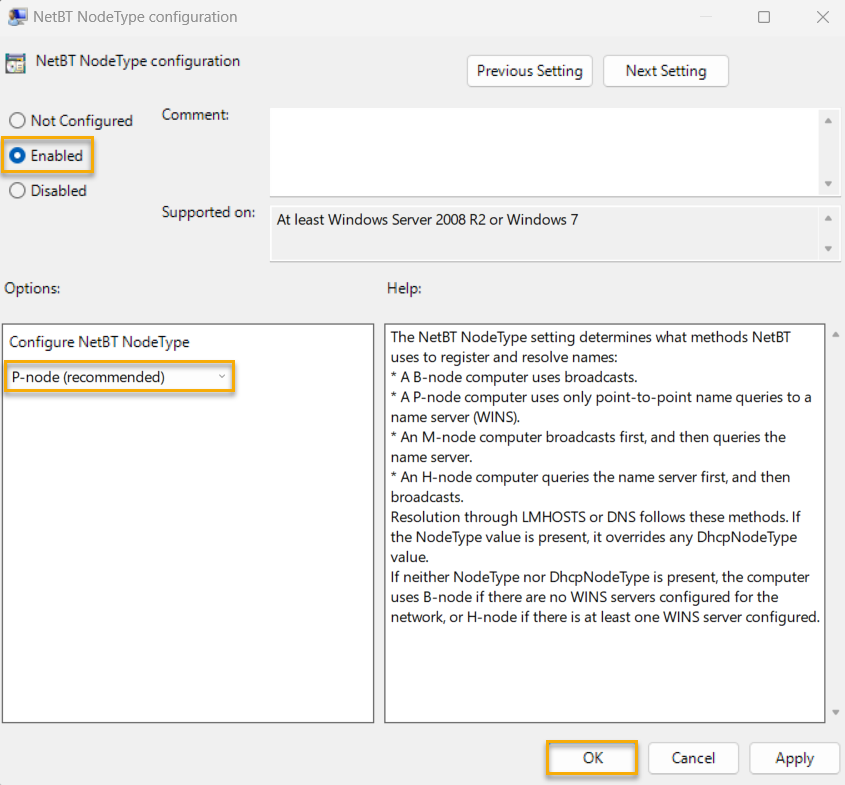Enable the policy via the Enabled radio button

(x=16, y=156)
